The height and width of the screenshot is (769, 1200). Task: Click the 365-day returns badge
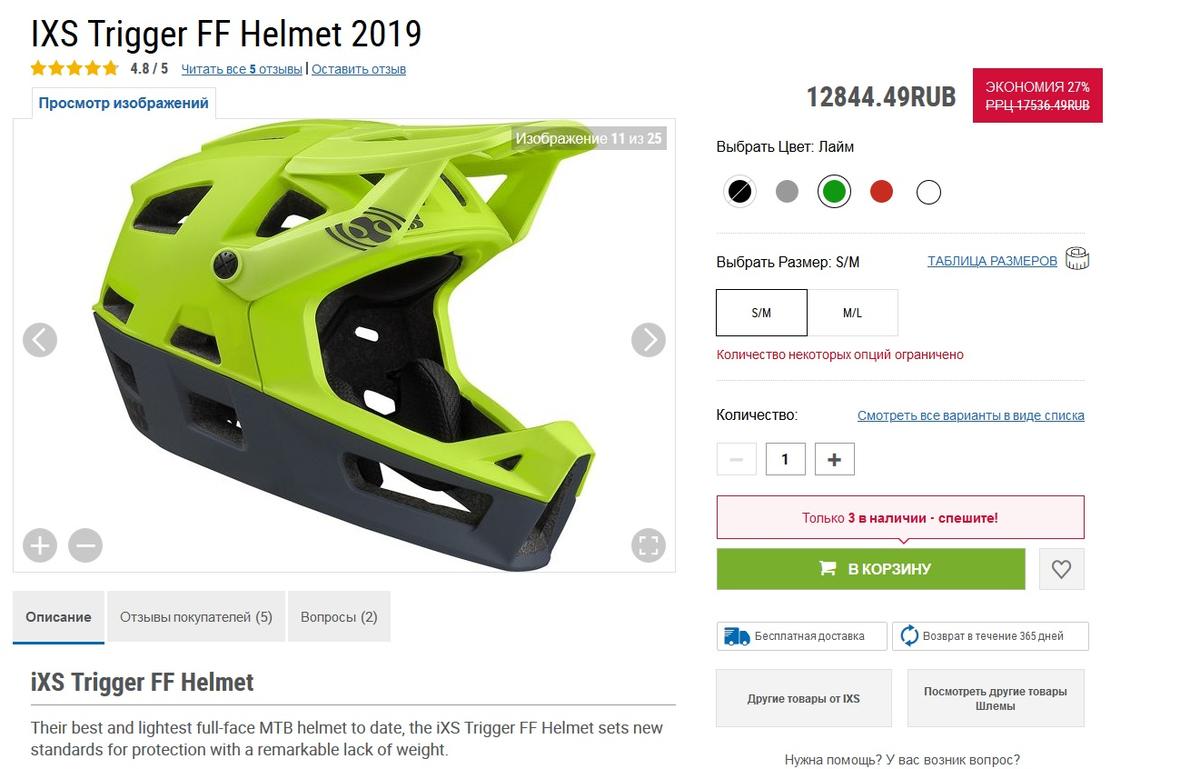tap(990, 636)
